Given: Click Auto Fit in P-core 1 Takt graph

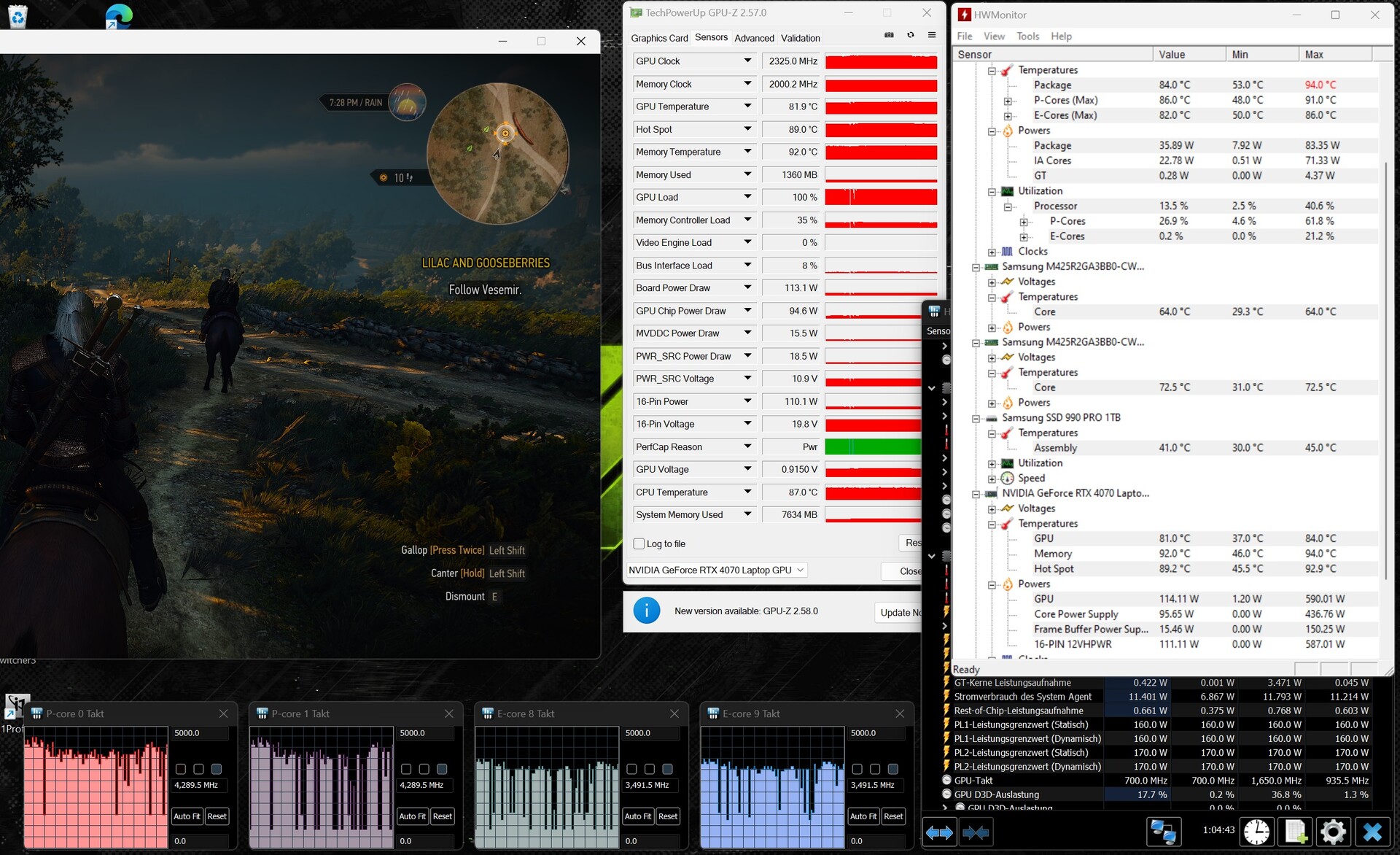Looking at the screenshot, I should coord(412,816).
